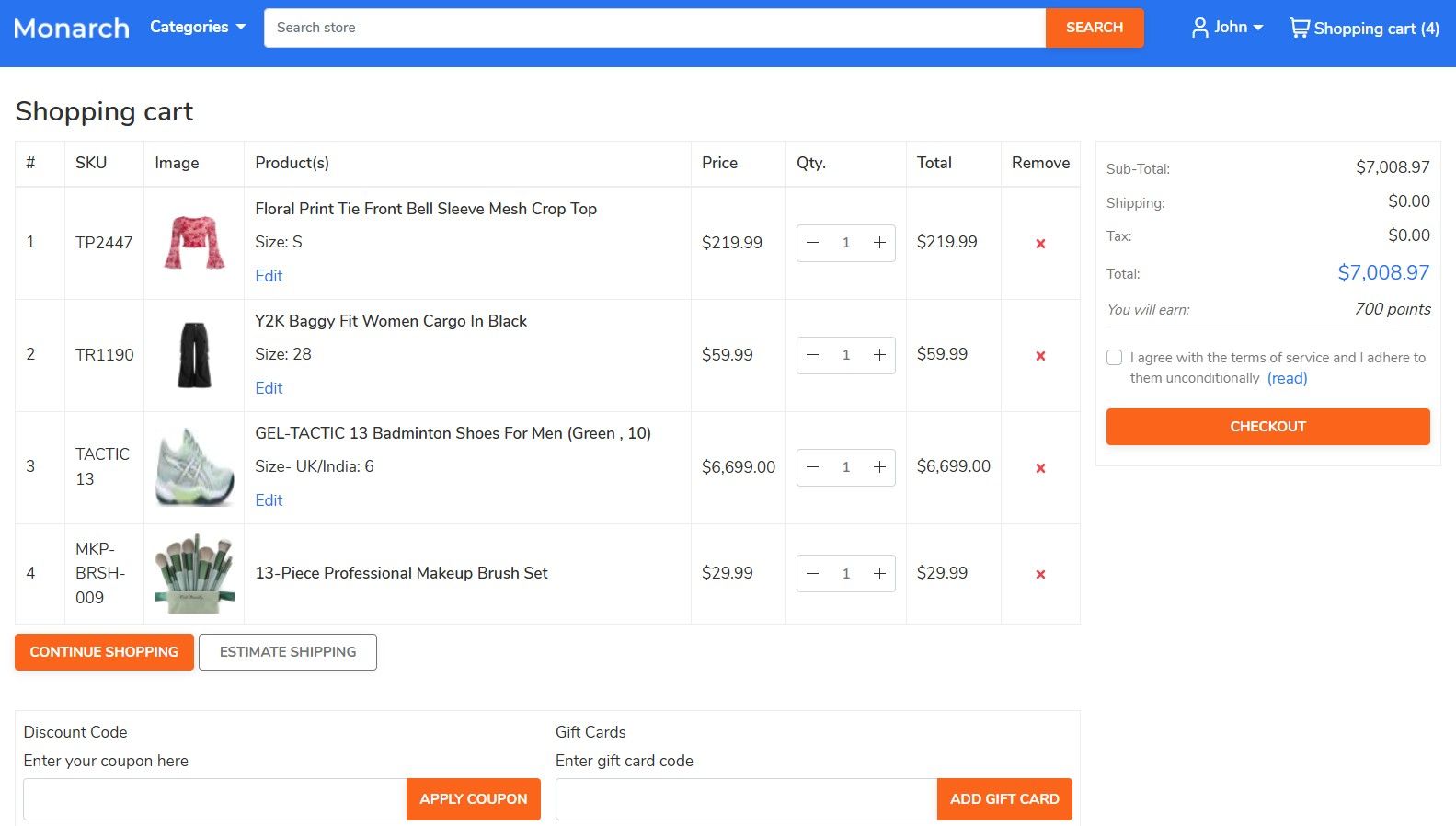Expand the Categories dropdown

coord(198,27)
